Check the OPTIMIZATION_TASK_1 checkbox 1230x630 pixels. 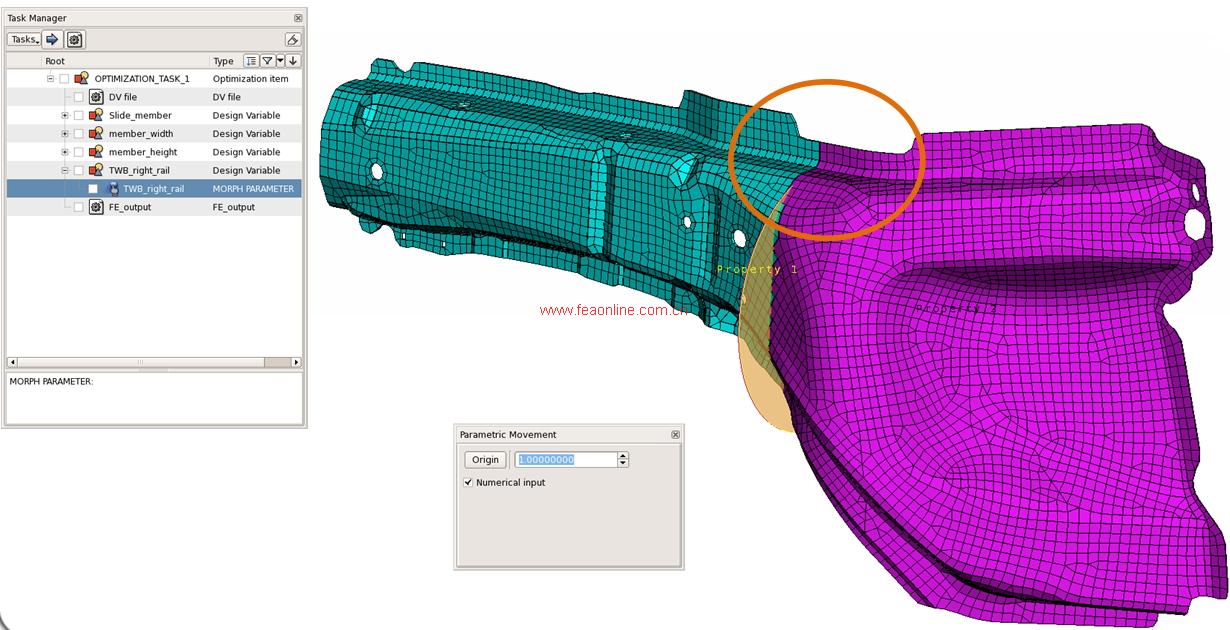coord(64,79)
